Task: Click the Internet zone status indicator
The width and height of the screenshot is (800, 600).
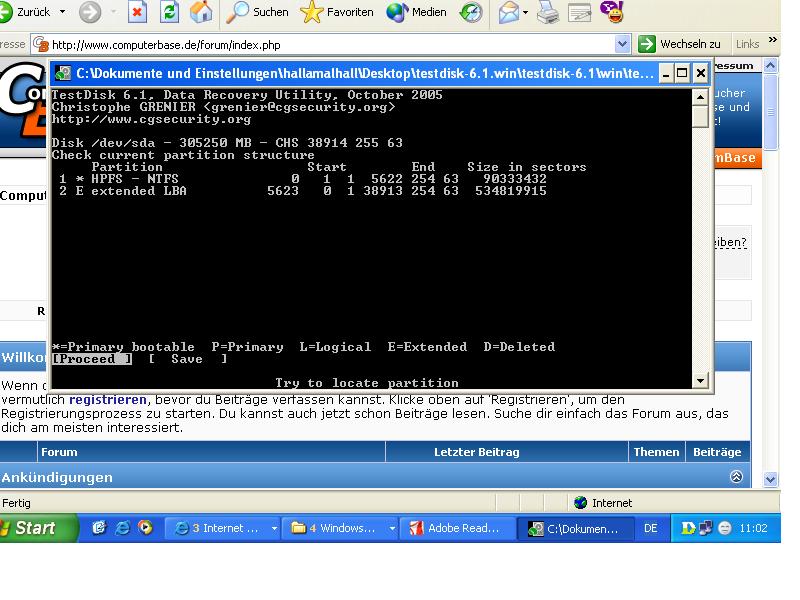Action: [603, 503]
